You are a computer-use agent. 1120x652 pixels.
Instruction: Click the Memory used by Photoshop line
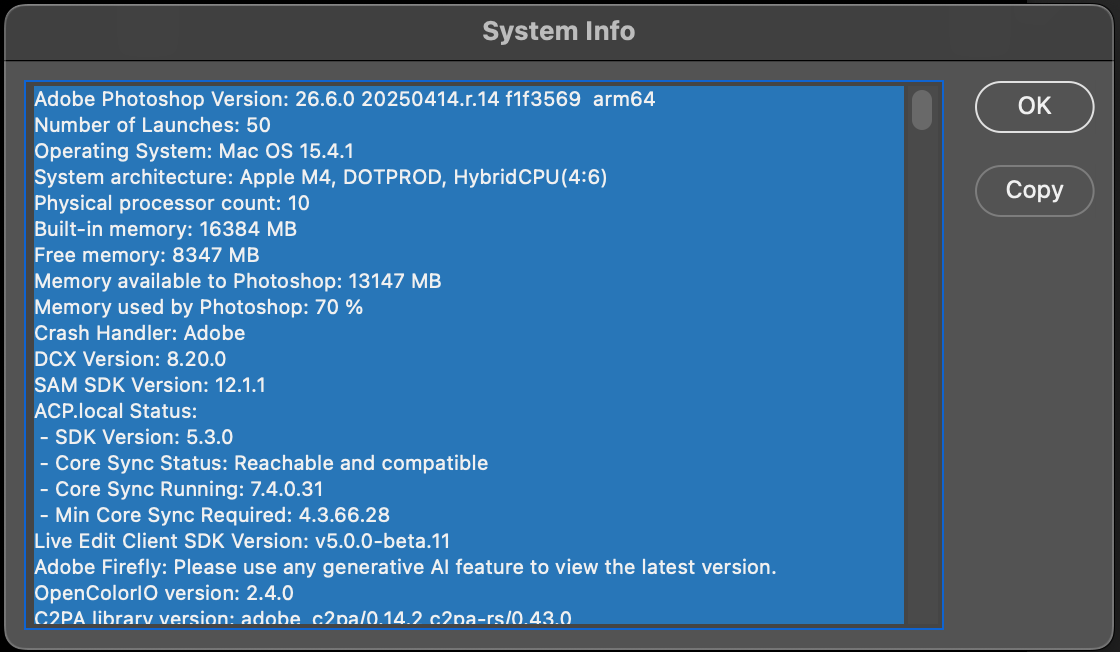point(198,307)
